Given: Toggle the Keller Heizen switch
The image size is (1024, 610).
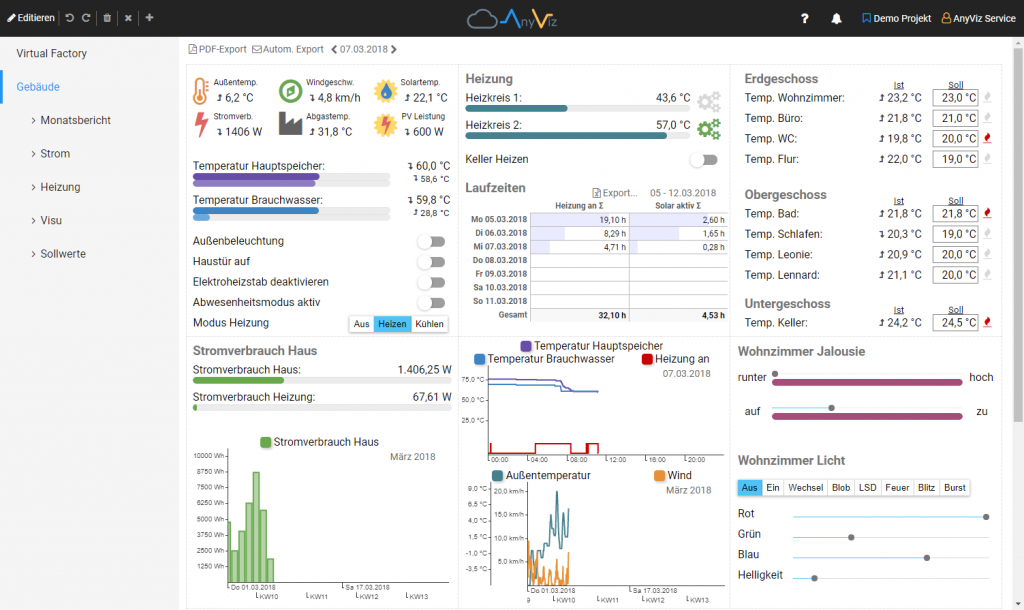Looking at the screenshot, I should 704,159.
